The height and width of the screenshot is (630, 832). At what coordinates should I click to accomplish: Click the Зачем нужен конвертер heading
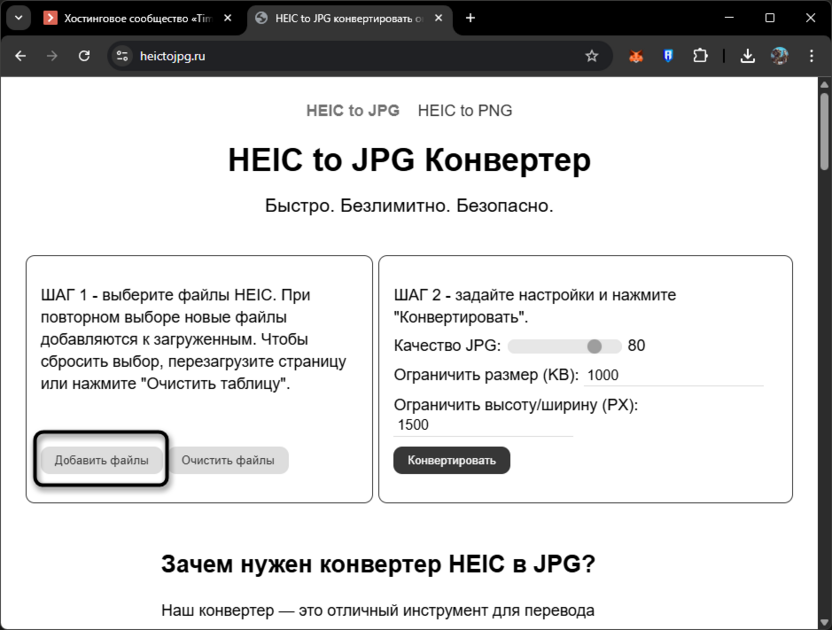[378, 564]
